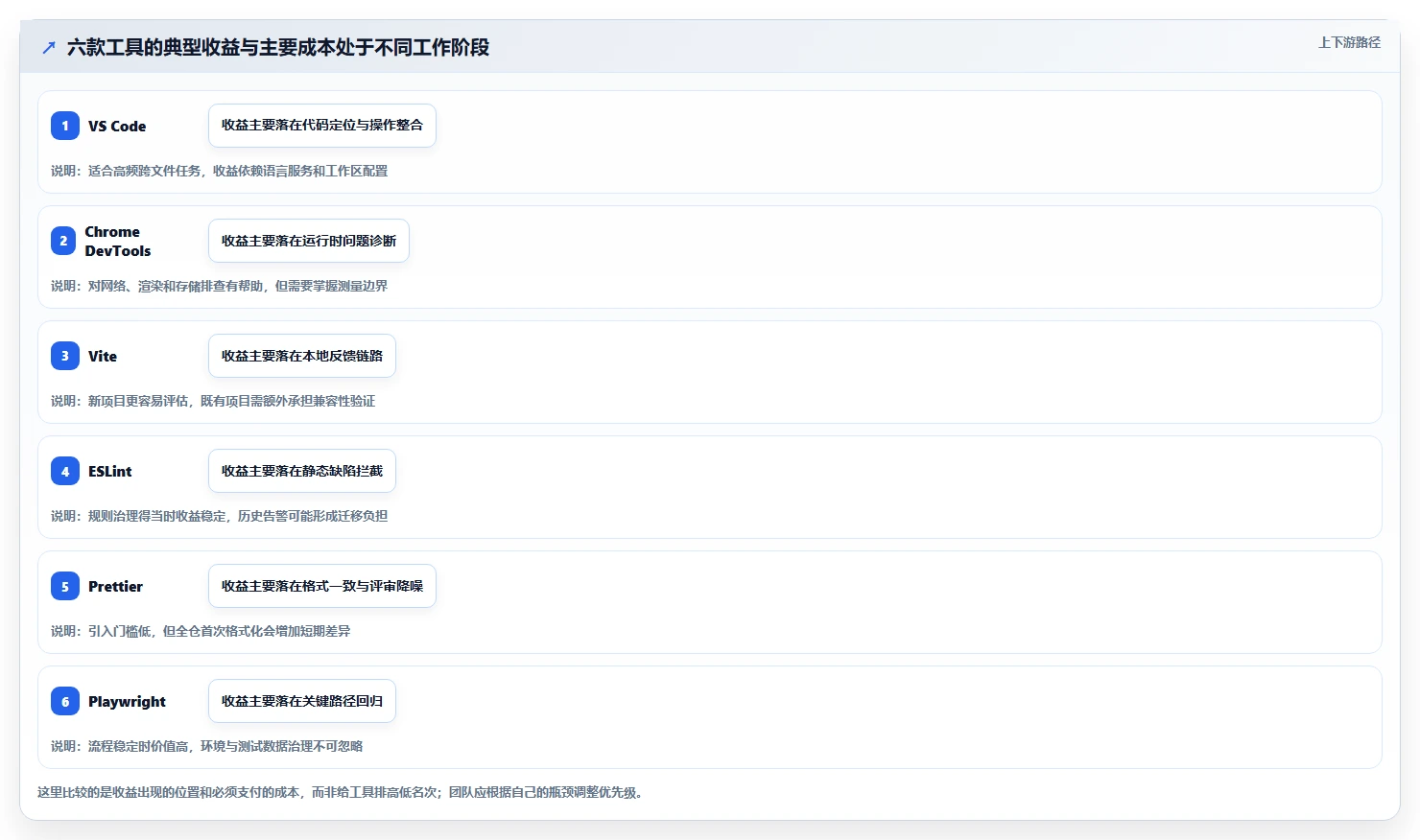Select the number 4 badge for ESLint

(x=65, y=471)
